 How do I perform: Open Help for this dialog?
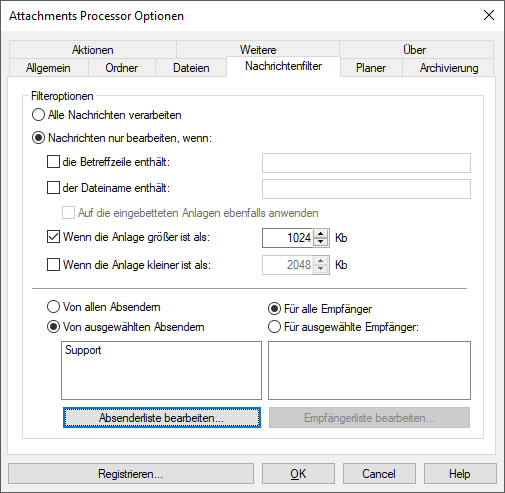pyautogui.click(x=460, y=474)
